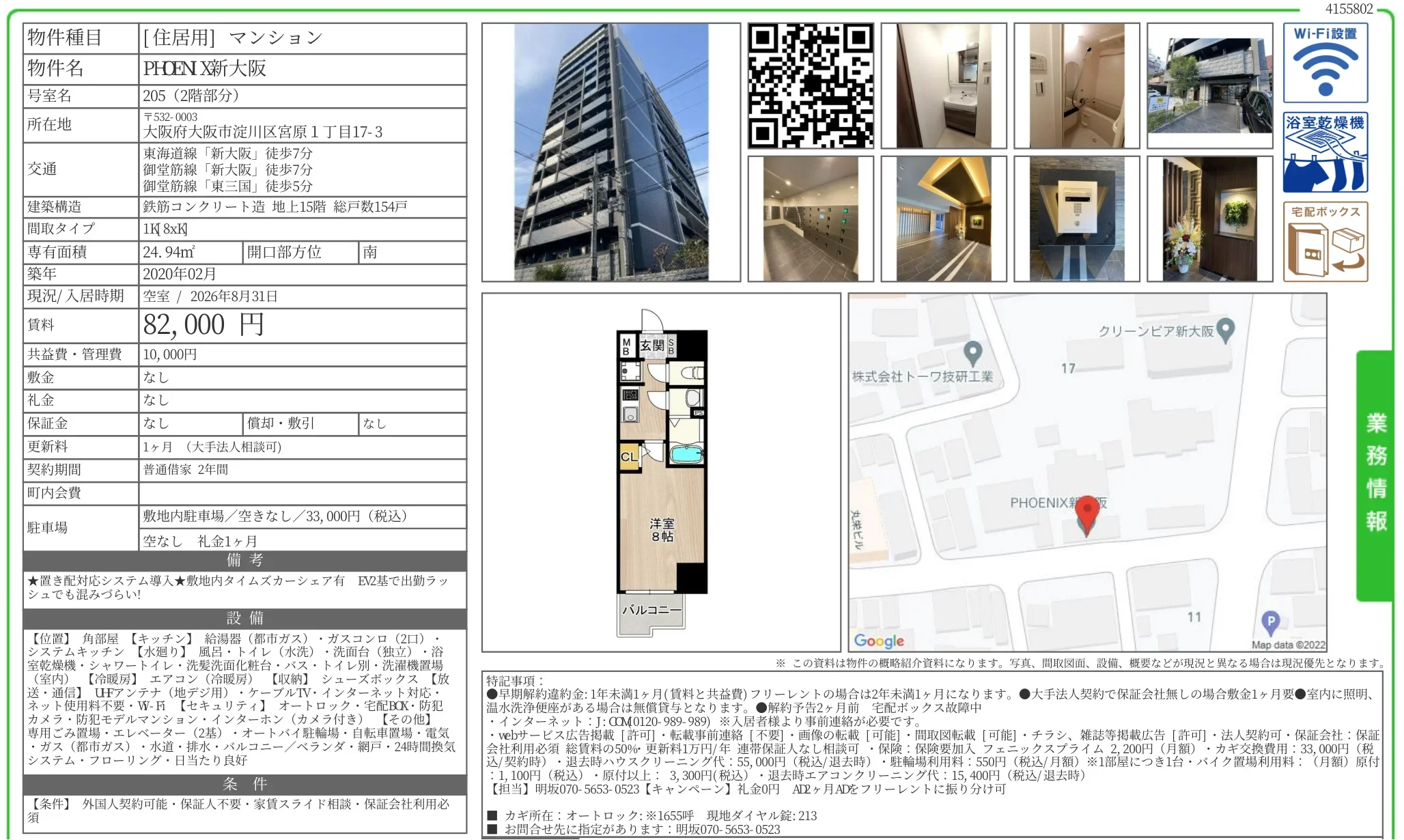
Task: Click the 間取タイプ label cell
Action: click(x=81, y=229)
